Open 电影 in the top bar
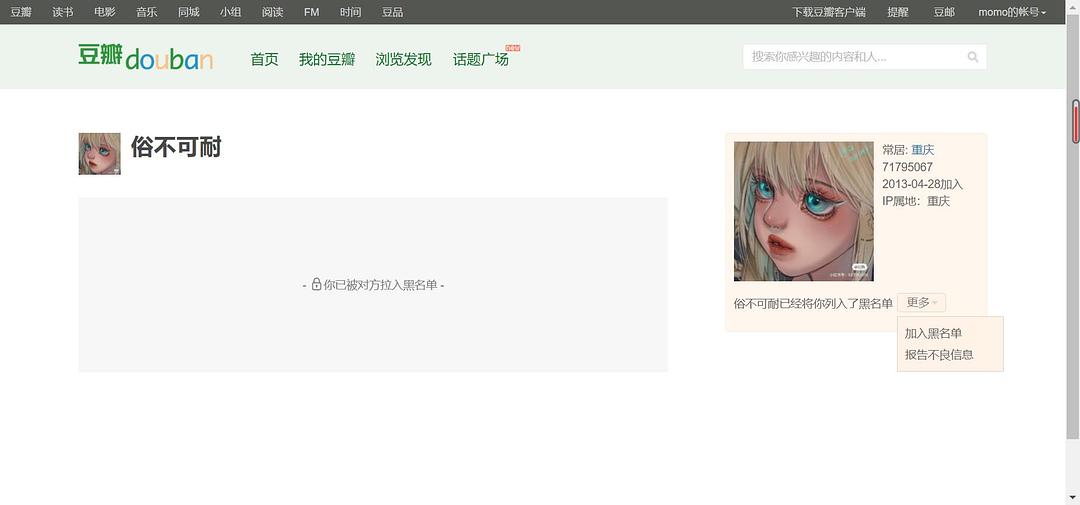 click(105, 12)
